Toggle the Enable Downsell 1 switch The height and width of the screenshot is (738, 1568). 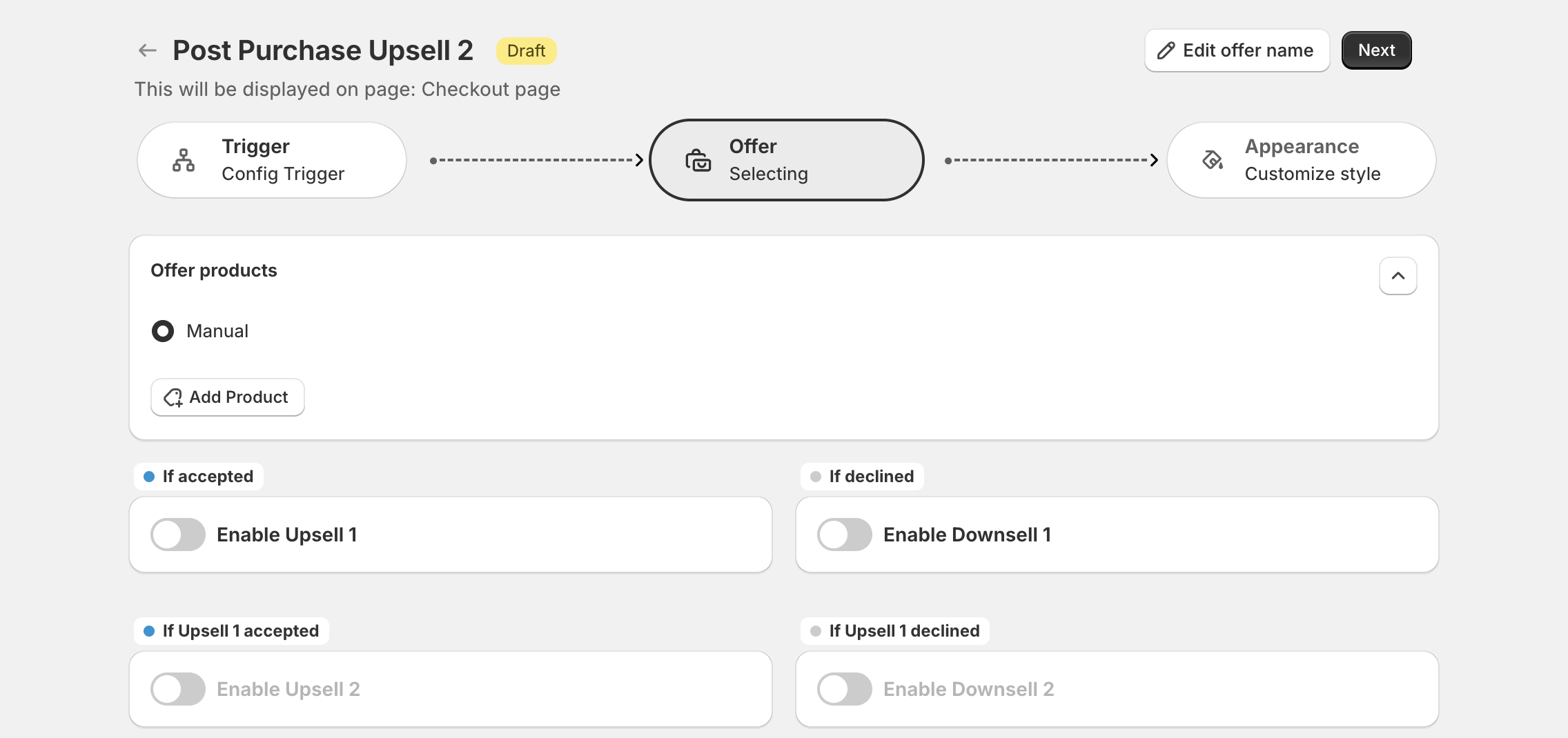pos(845,535)
